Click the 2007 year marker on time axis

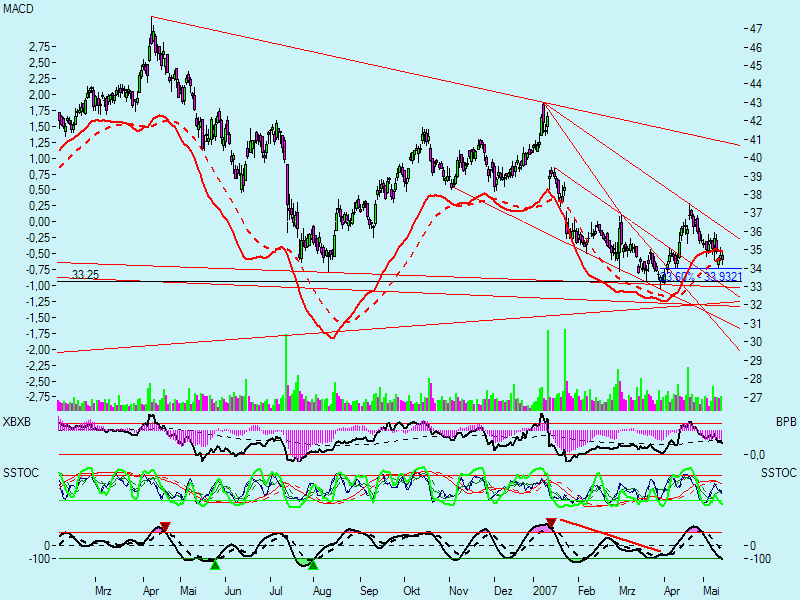coord(544,591)
